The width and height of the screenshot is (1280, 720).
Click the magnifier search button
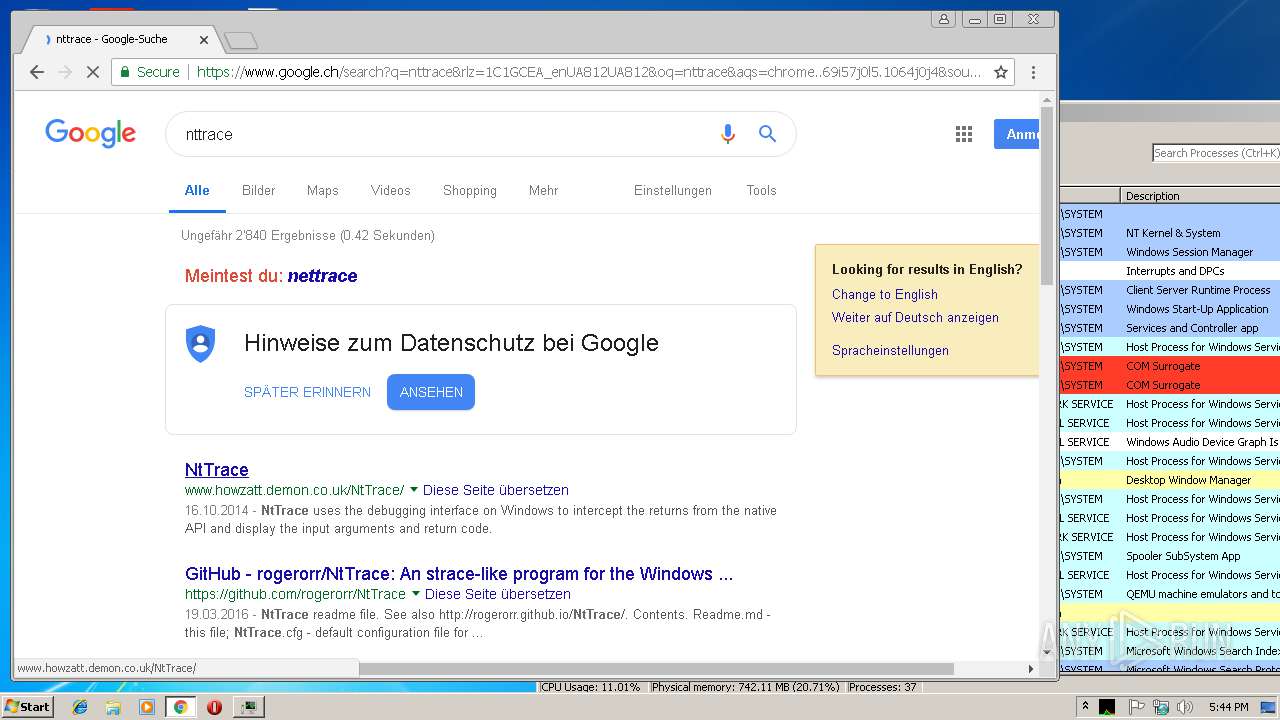pyautogui.click(x=767, y=134)
